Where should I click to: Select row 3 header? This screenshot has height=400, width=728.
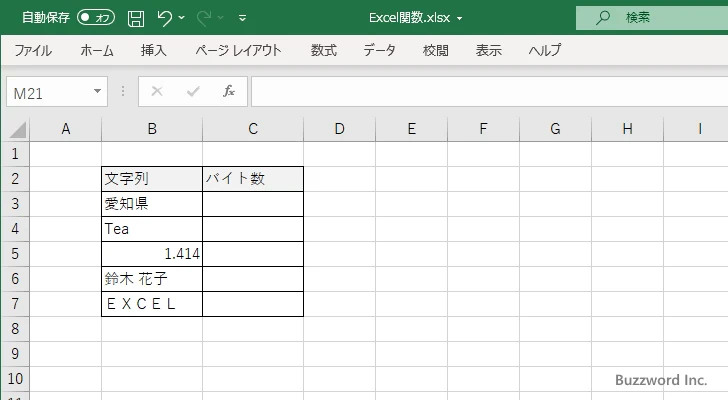15,204
